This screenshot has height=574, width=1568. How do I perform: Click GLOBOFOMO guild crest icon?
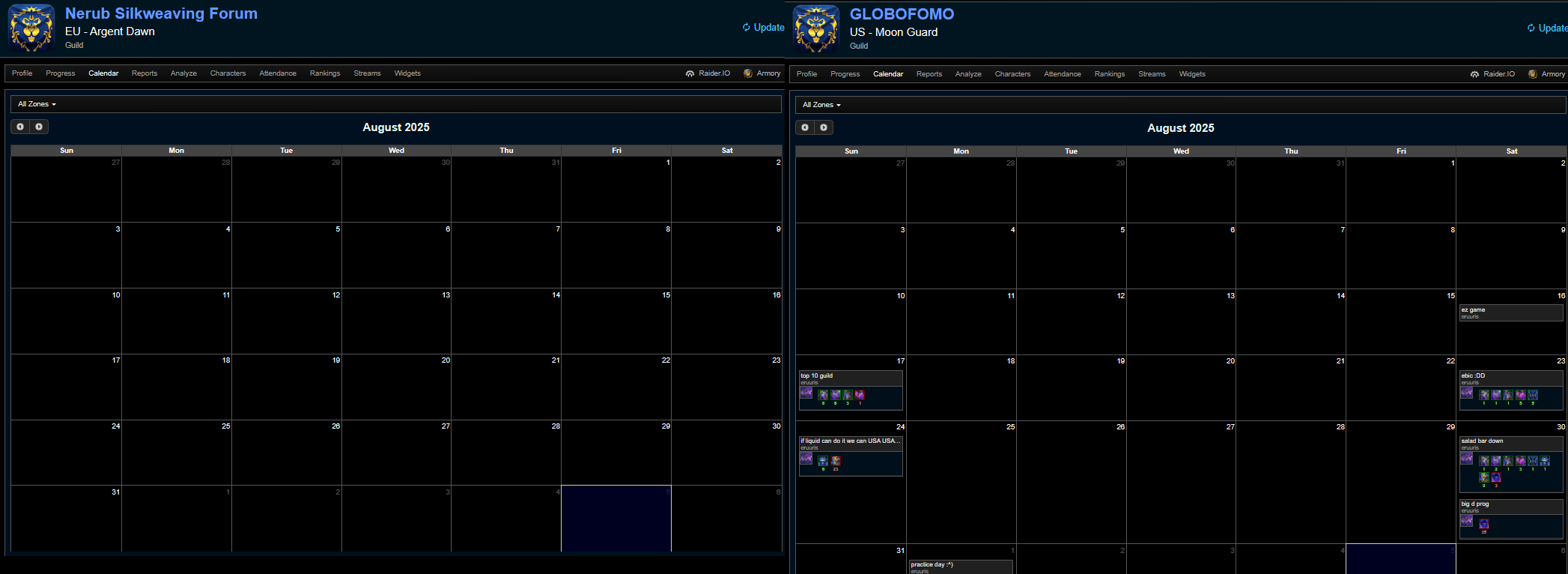816,28
